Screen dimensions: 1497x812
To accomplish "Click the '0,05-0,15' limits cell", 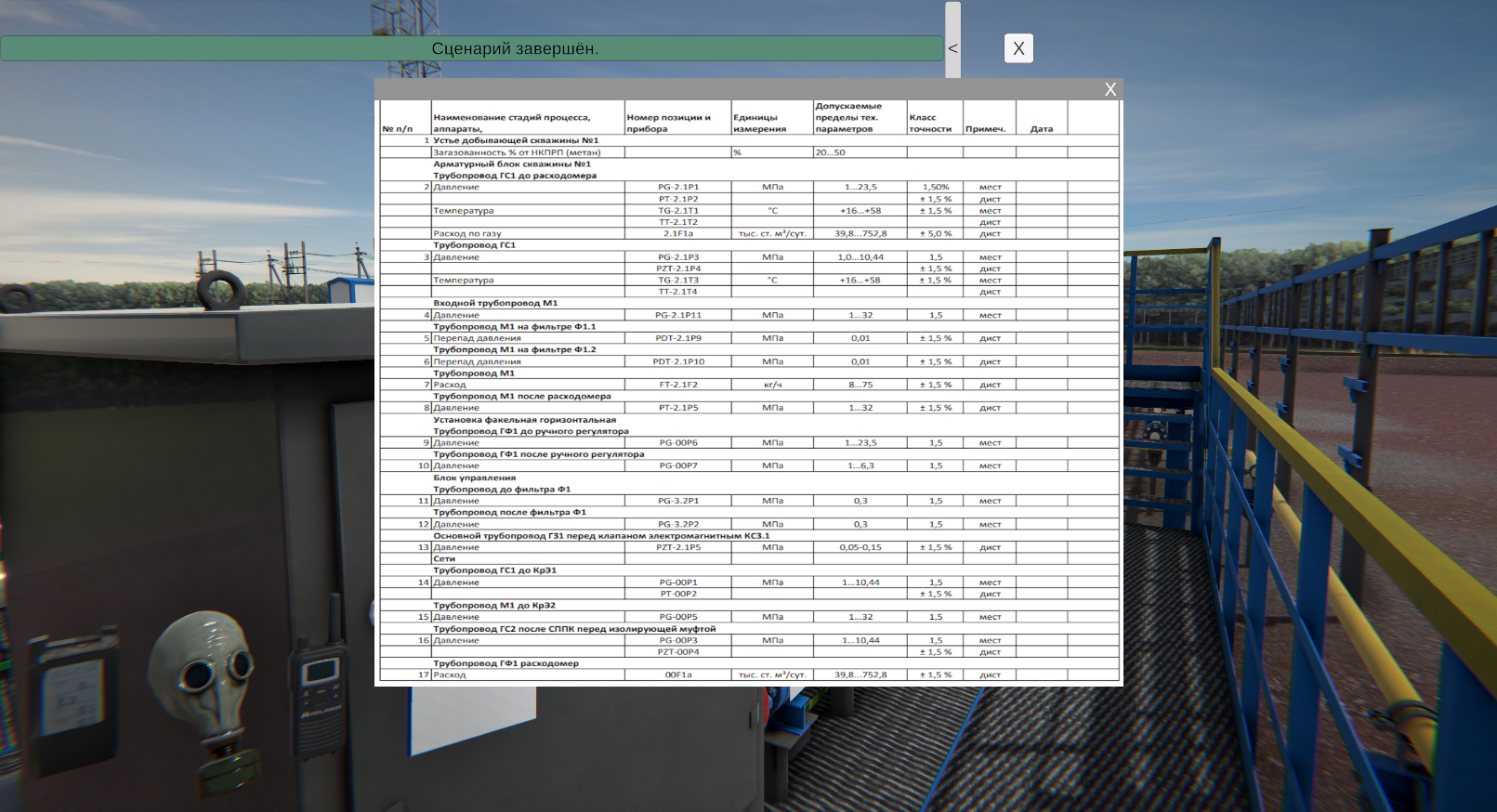I will point(860,547).
